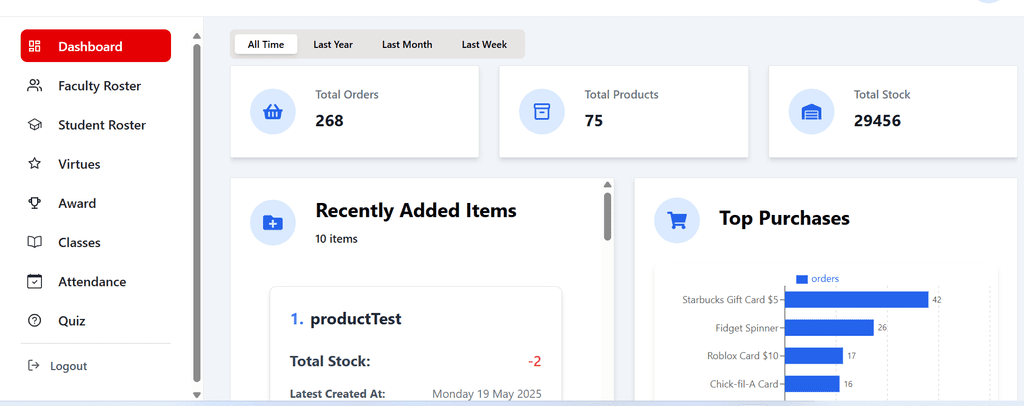Click the Award trophy icon

(x=35, y=203)
